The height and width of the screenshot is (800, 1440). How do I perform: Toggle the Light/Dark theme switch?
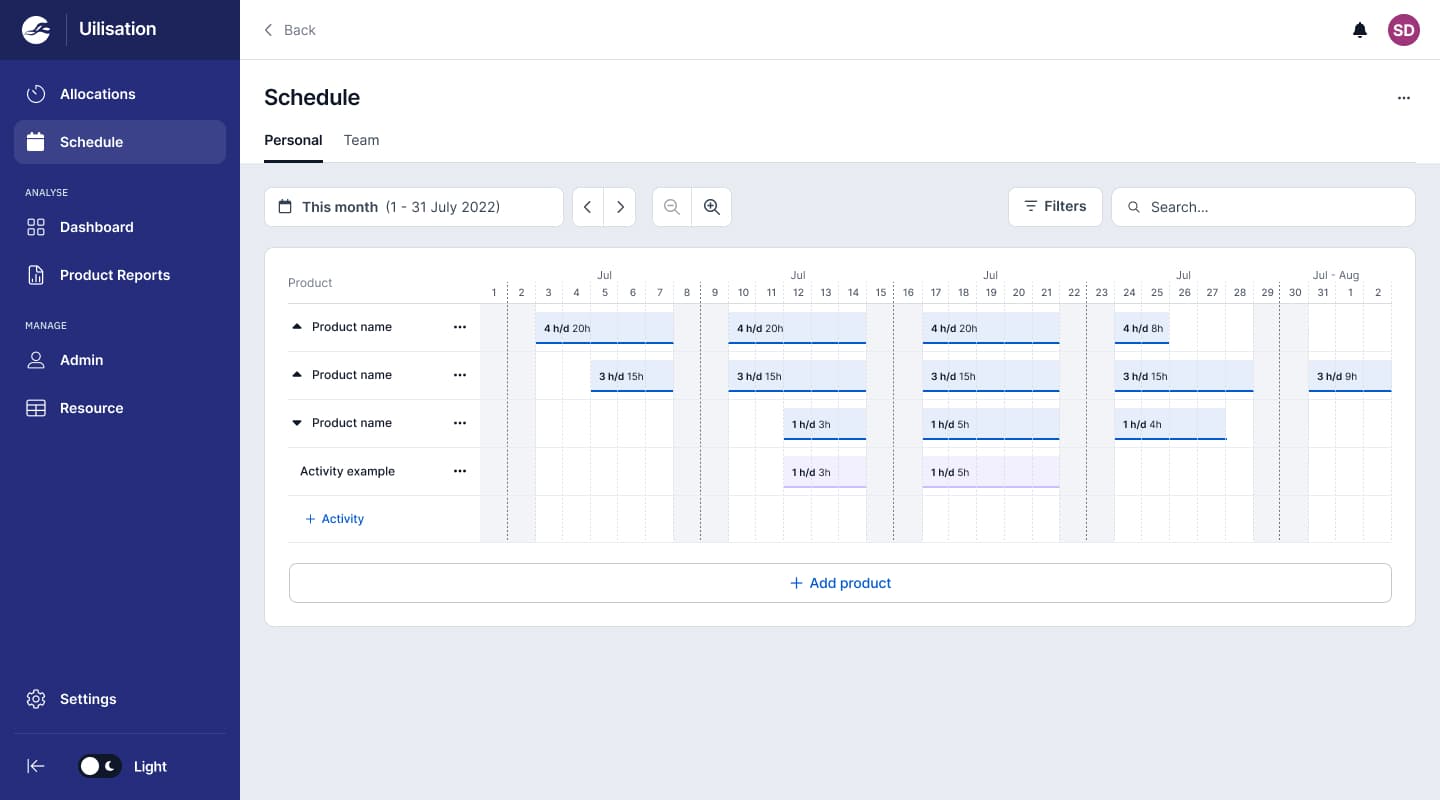100,766
